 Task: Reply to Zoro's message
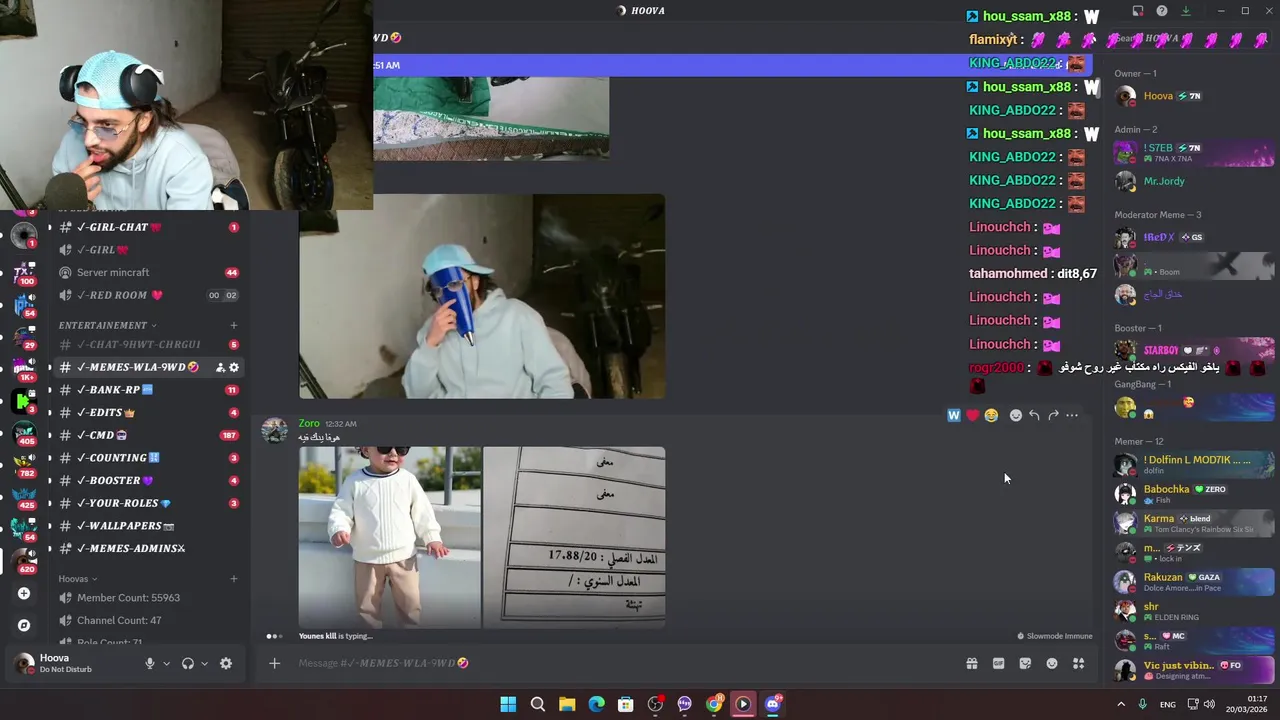pos(1034,415)
